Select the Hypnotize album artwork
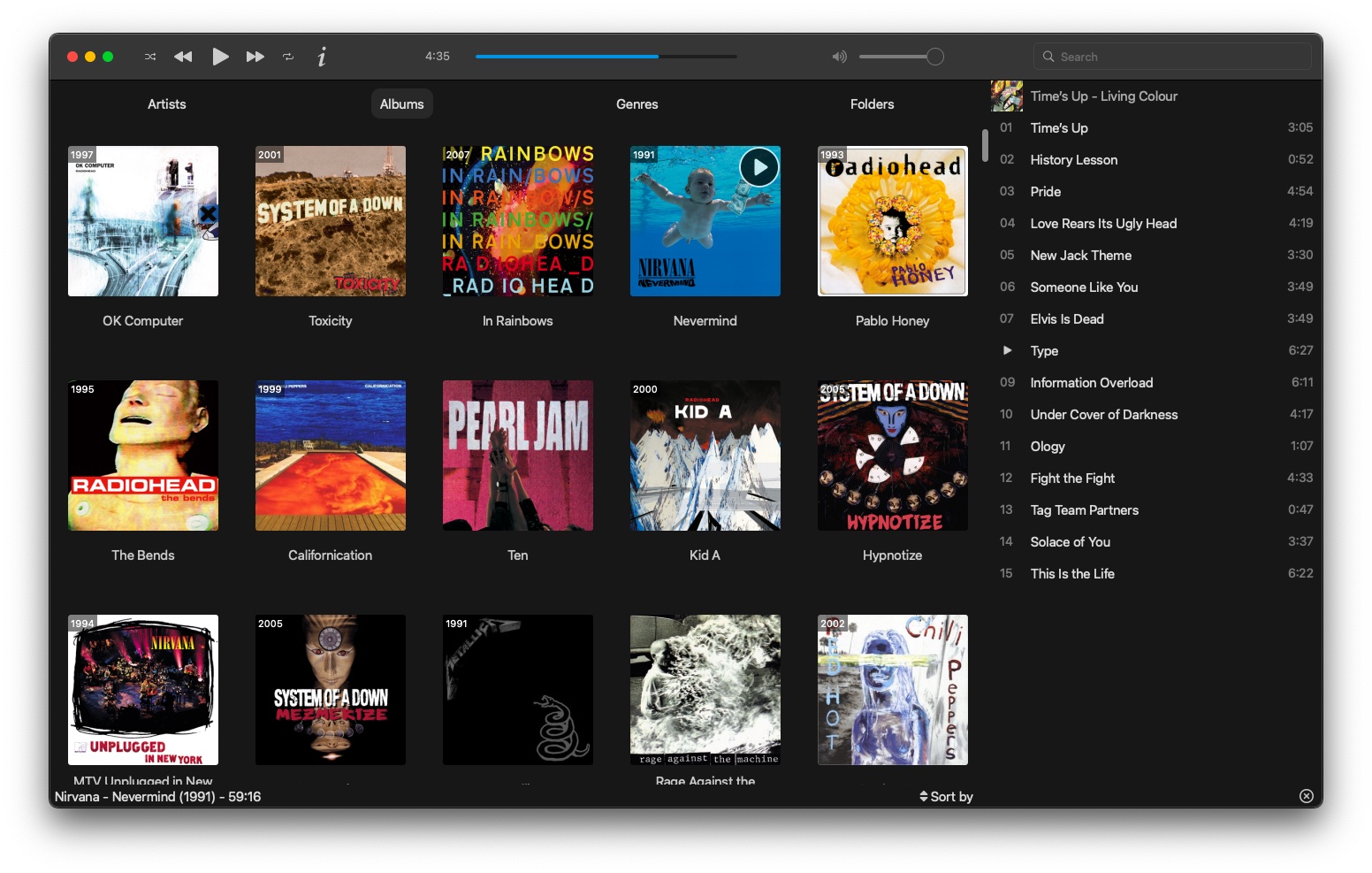This screenshot has height=873, width=1372. point(893,456)
